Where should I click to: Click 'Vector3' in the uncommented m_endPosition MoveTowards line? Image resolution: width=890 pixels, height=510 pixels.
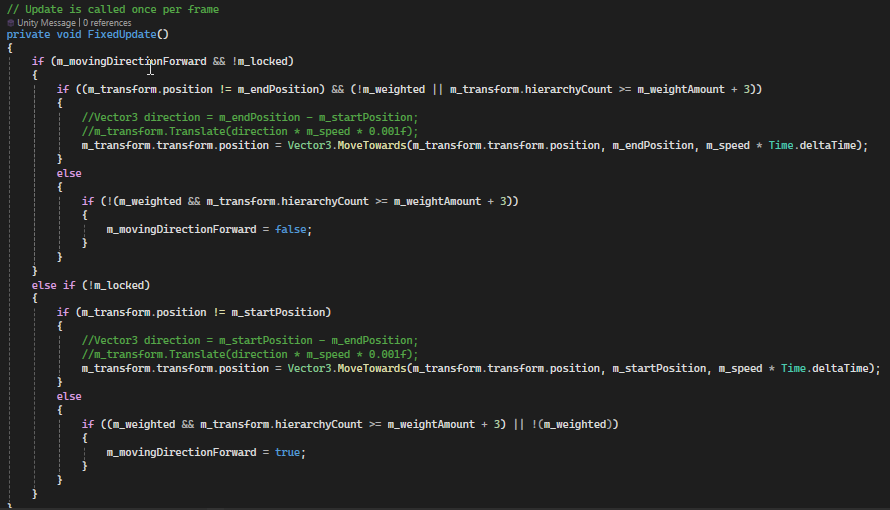click(x=309, y=145)
